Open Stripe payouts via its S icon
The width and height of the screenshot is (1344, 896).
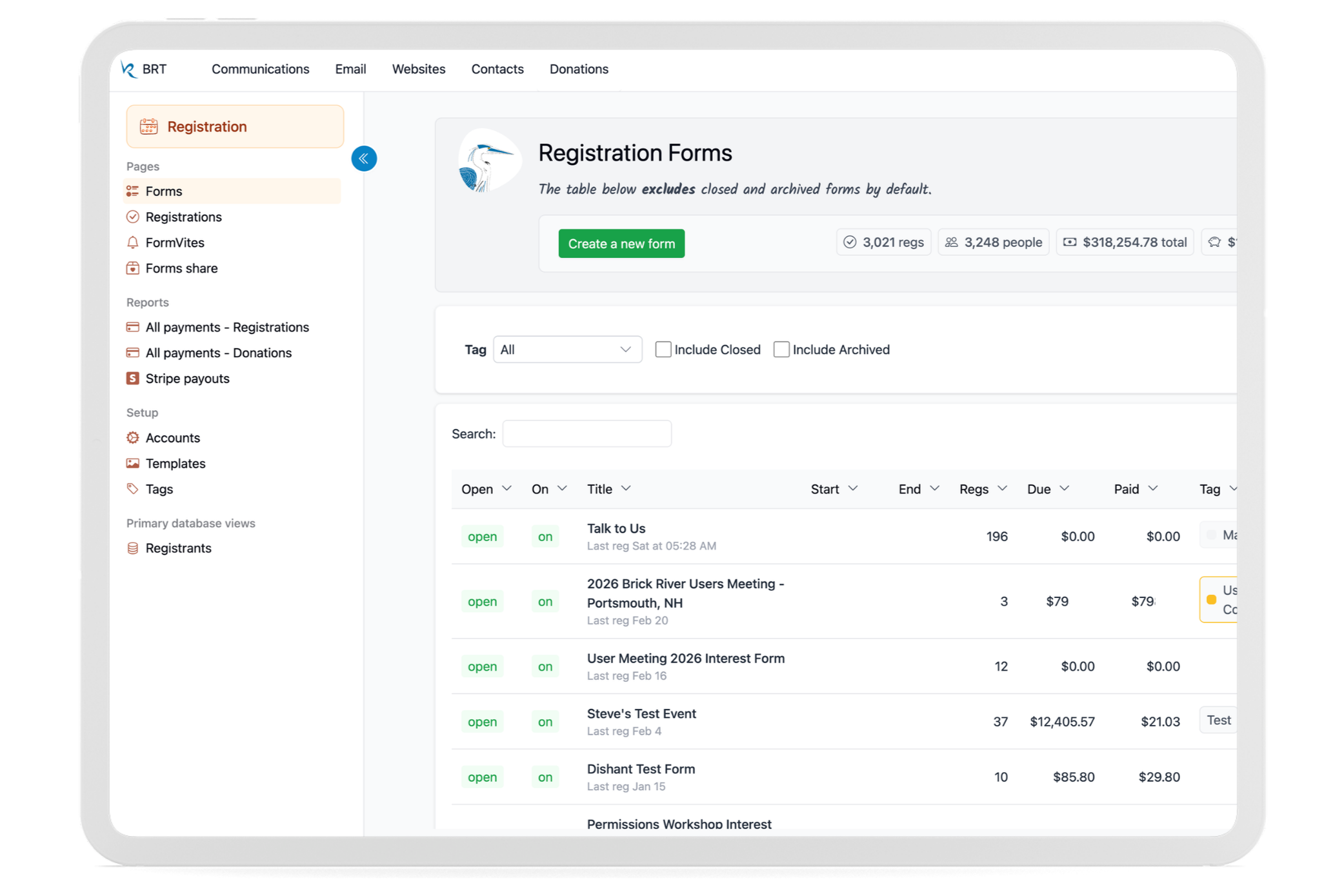tap(132, 379)
